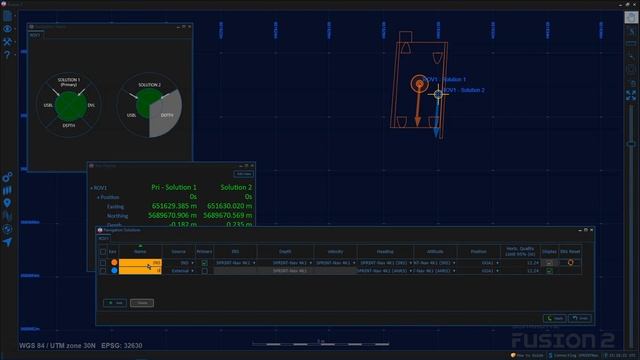Open Depth dropdown in first row

[x=285, y=263]
